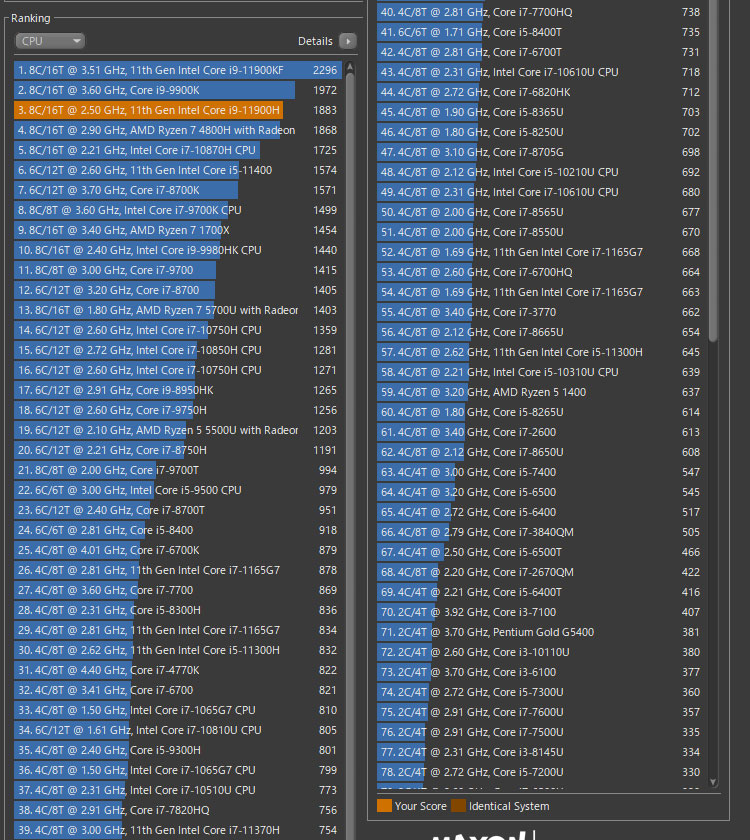Select the Core i9-9900K ranking entry

(x=150, y=91)
